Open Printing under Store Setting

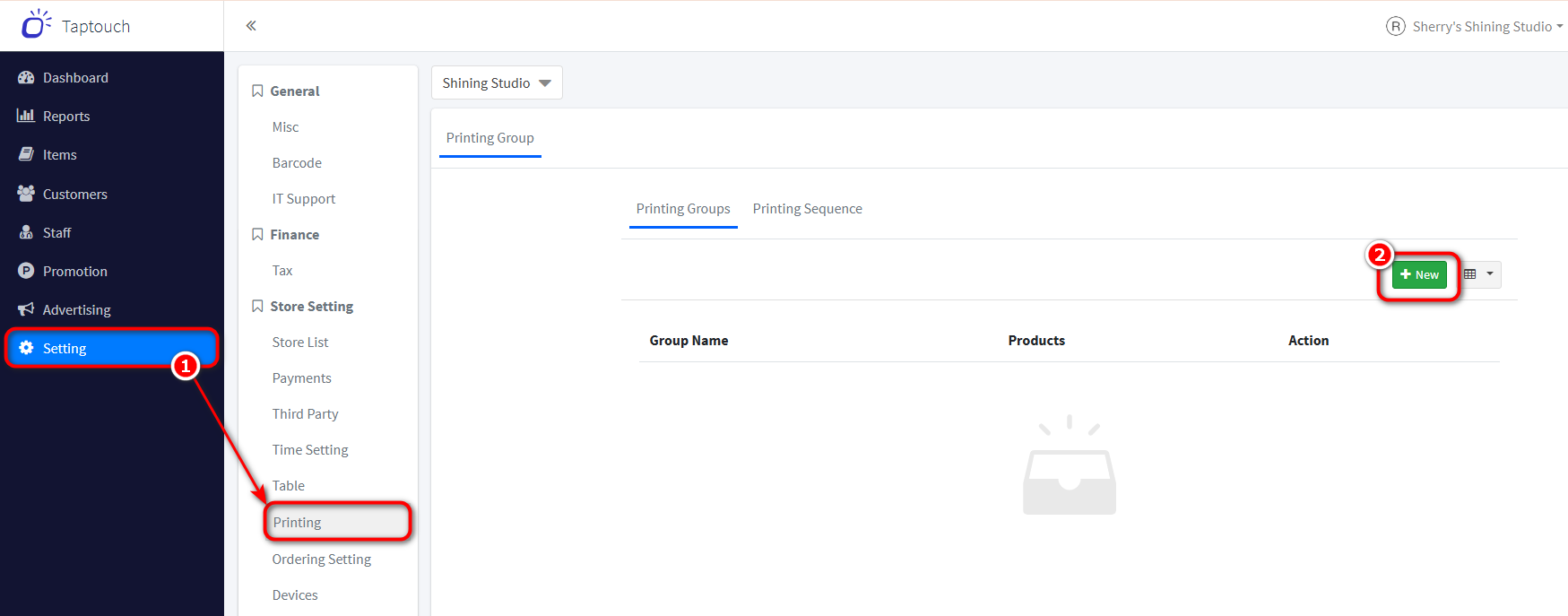point(297,522)
